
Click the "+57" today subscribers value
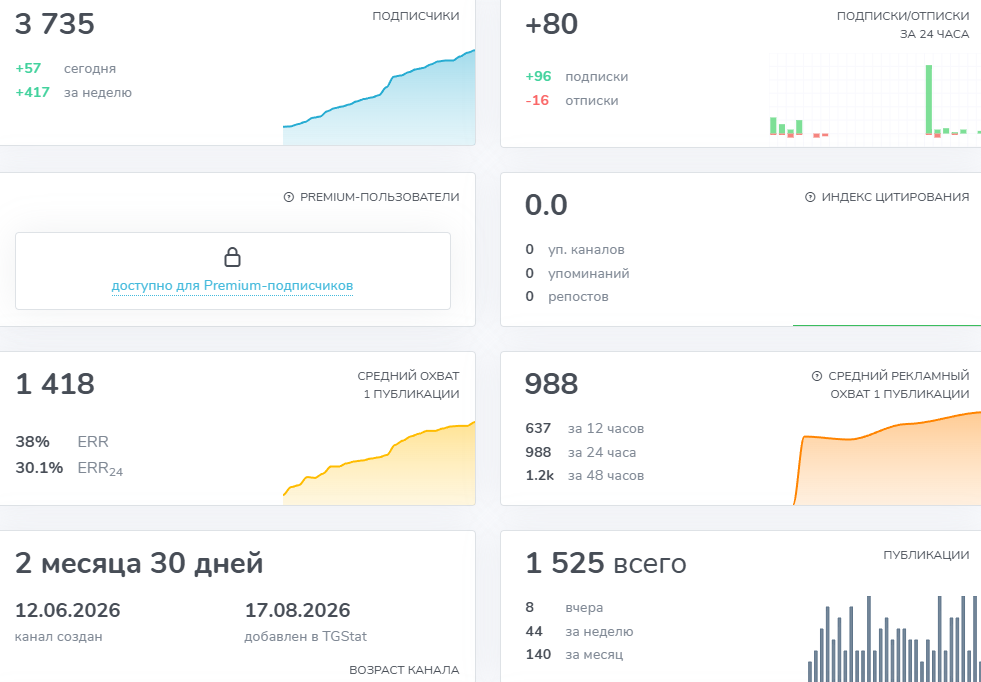pos(28,68)
